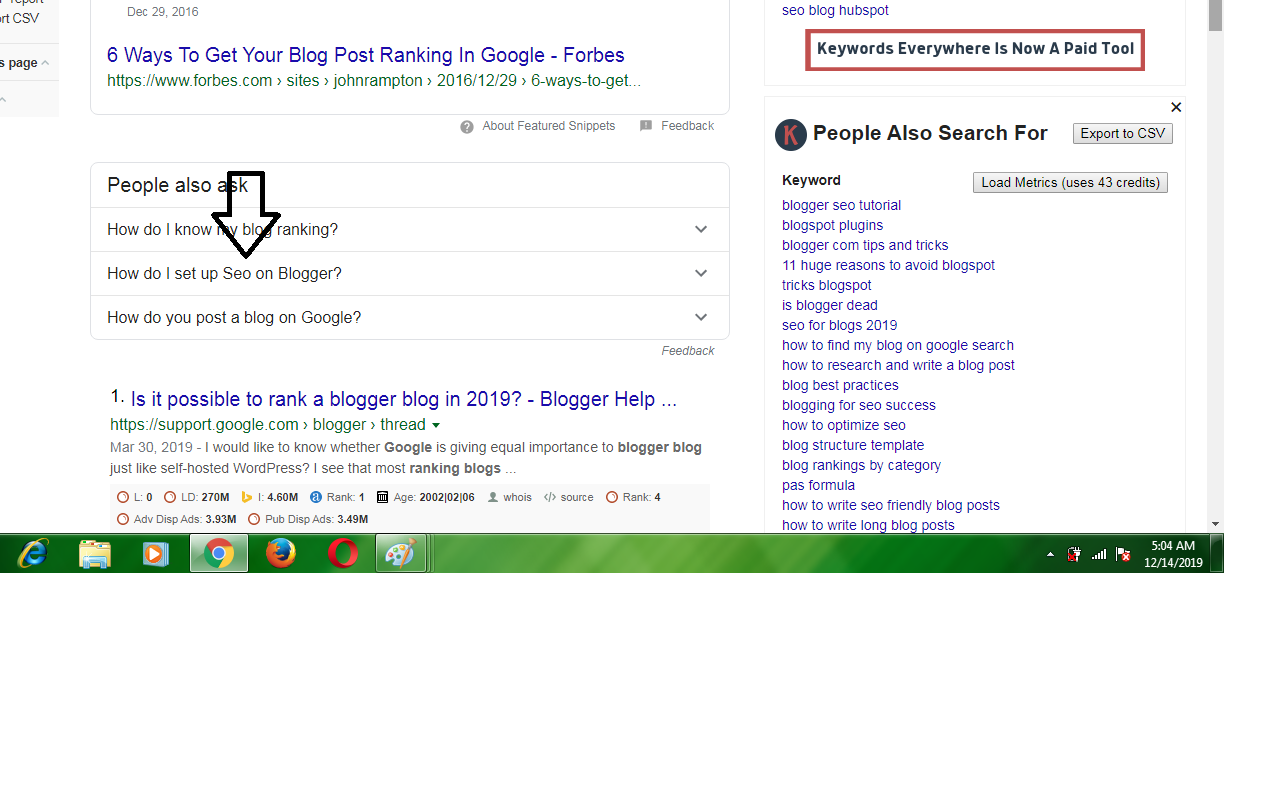
Task: Click the Bing index I: 4.60M icon
Action: pyautogui.click(x=247, y=497)
